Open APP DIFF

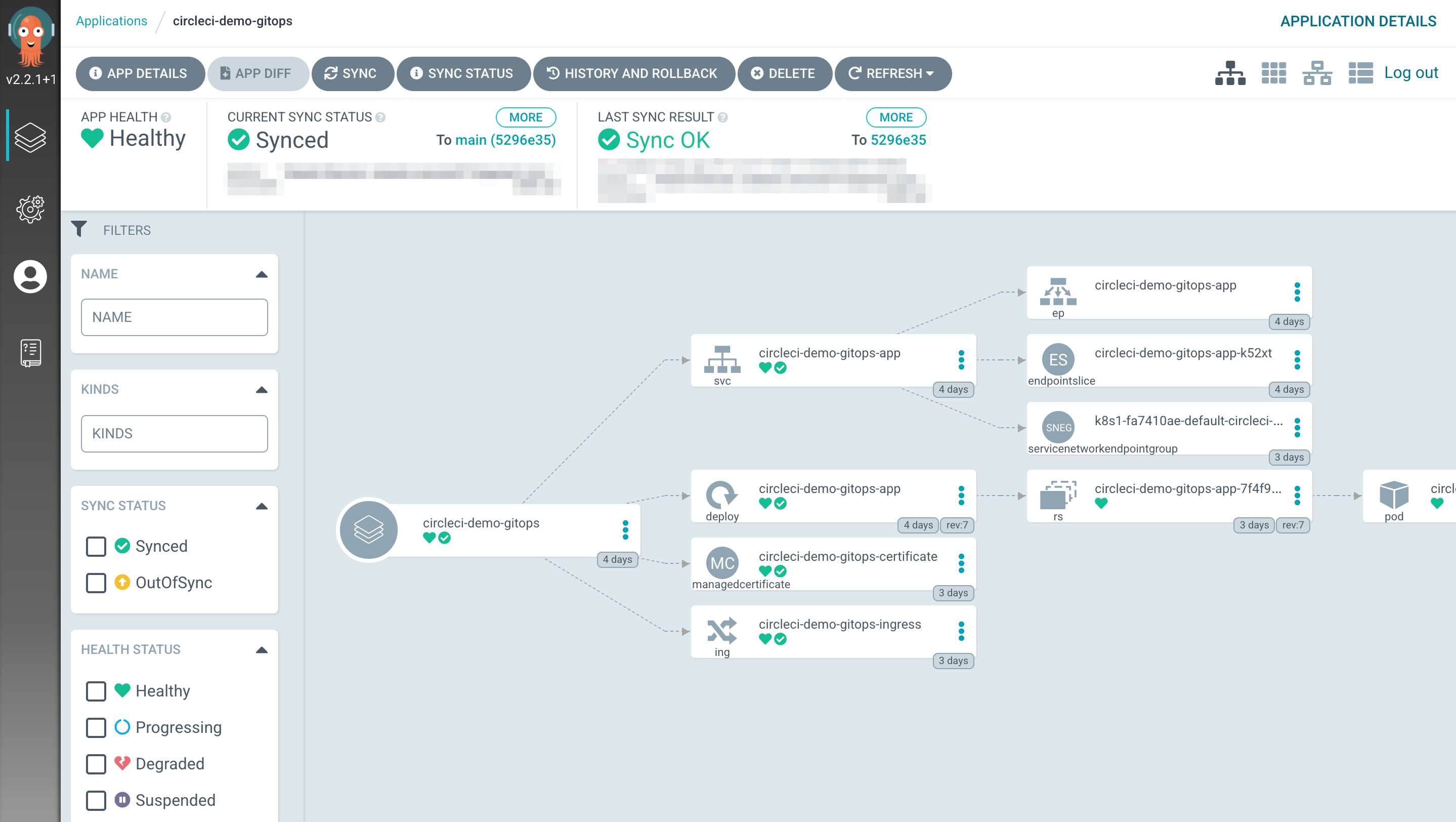coord(258,73)
